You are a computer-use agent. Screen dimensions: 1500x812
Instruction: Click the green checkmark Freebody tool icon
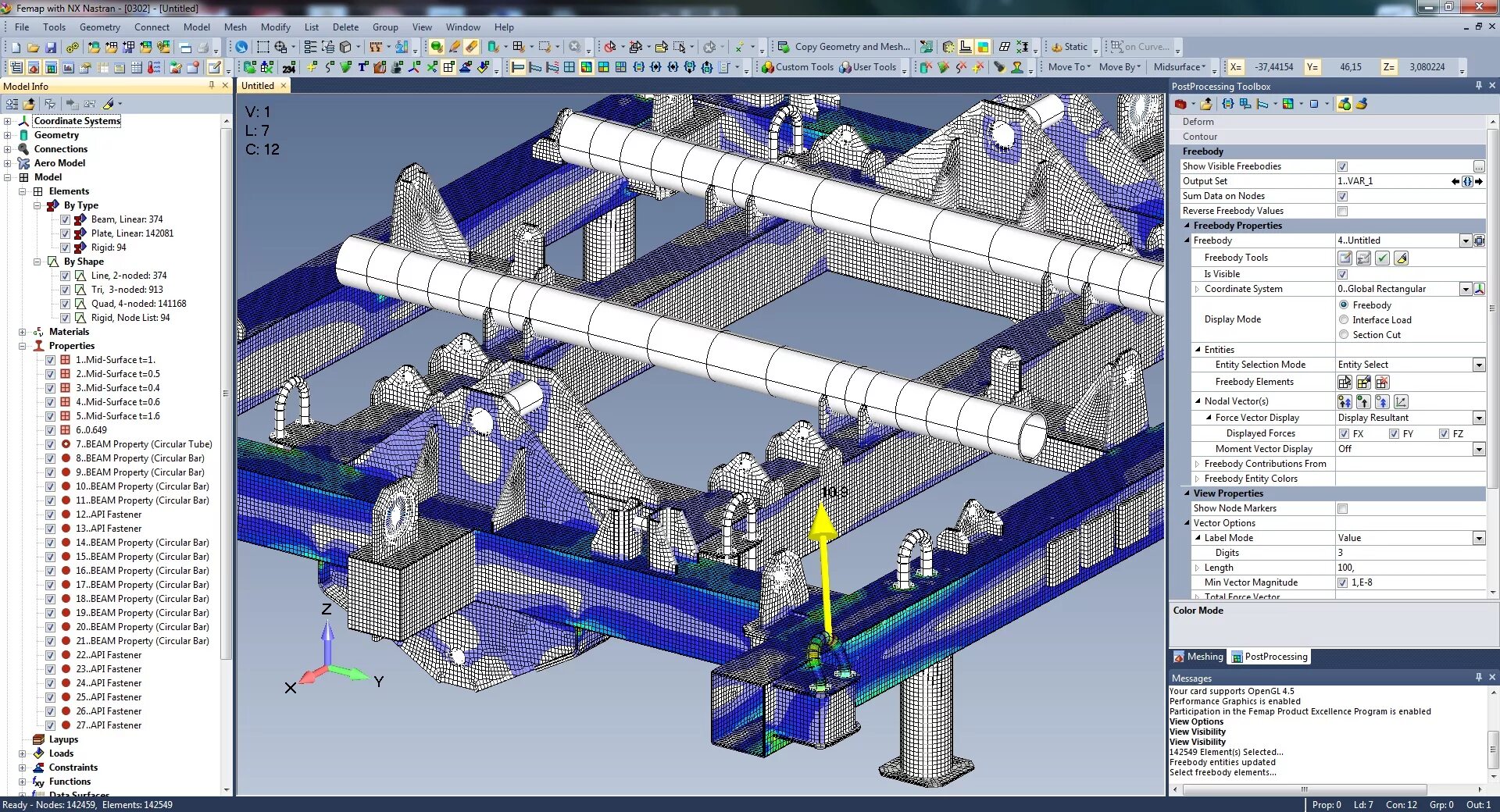click(1382, 258)
